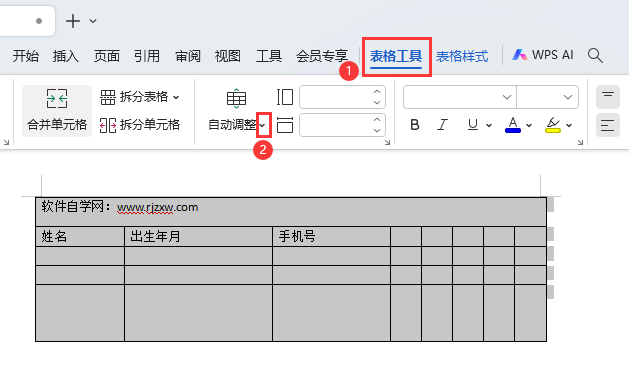Expand underline style dropdown arrow
This screenshot has width=629, height=384.
click(x=489, y=126)
